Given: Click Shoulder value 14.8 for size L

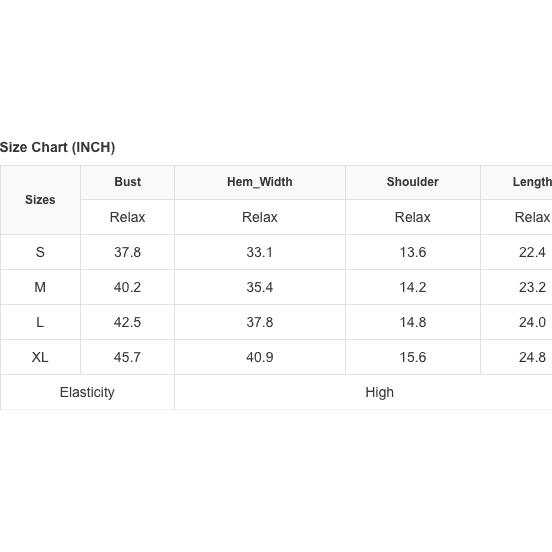Looking at the screenshot, I should 413,322.
